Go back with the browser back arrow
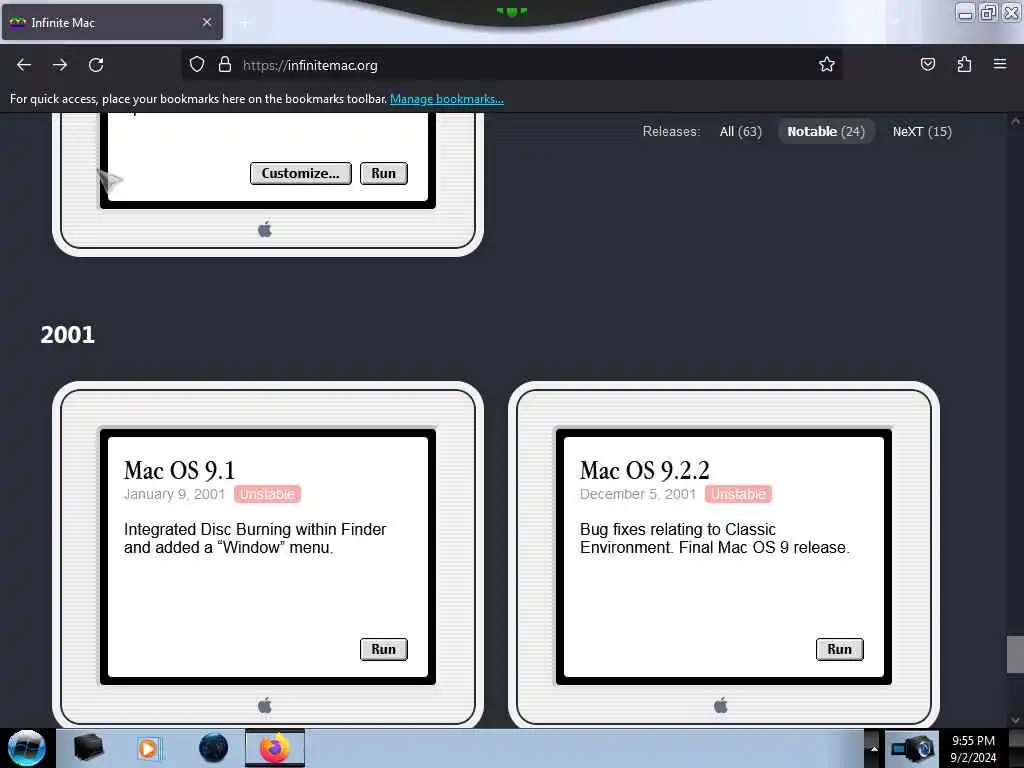Image resolution: width=1024 pixels, height=768 pixels. point(24,65)
